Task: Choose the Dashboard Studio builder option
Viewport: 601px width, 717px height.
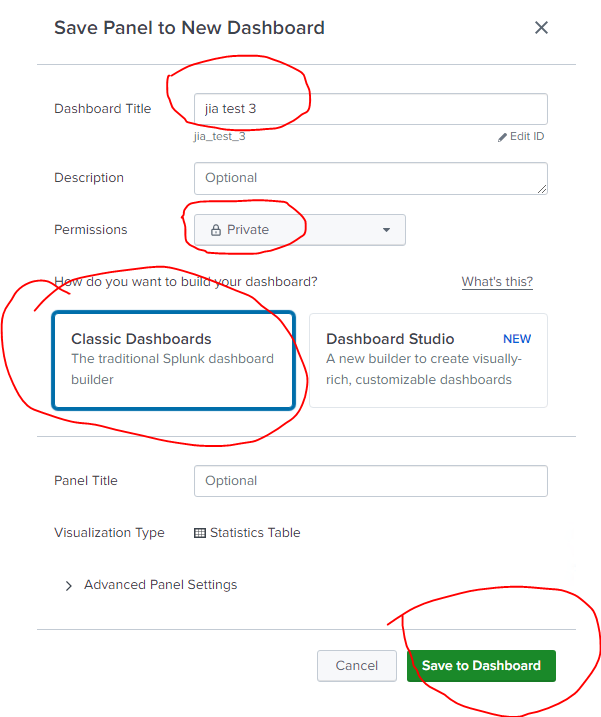Action: [x=428, y=360]
